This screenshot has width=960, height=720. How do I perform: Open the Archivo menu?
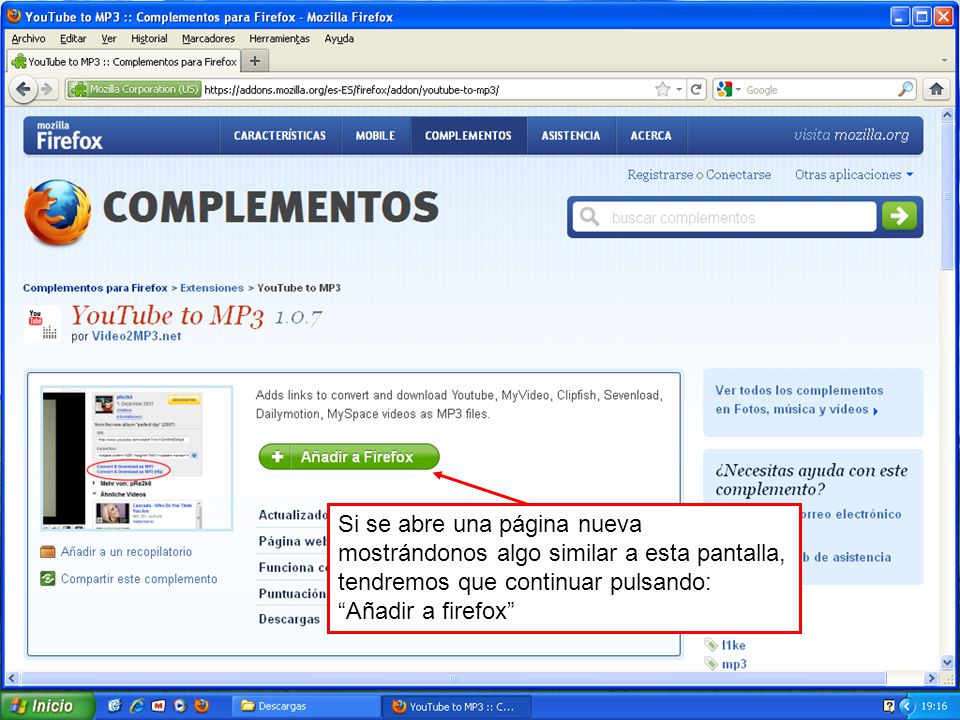28,39
